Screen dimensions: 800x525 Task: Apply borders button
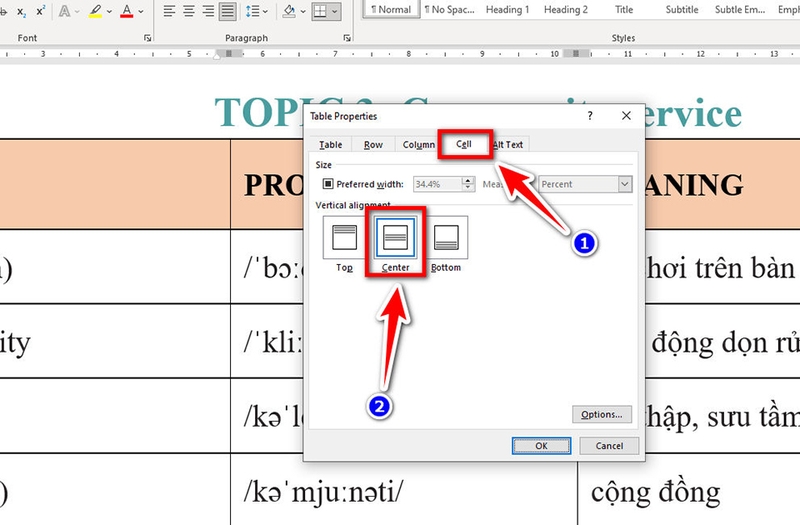pos(320,11)
